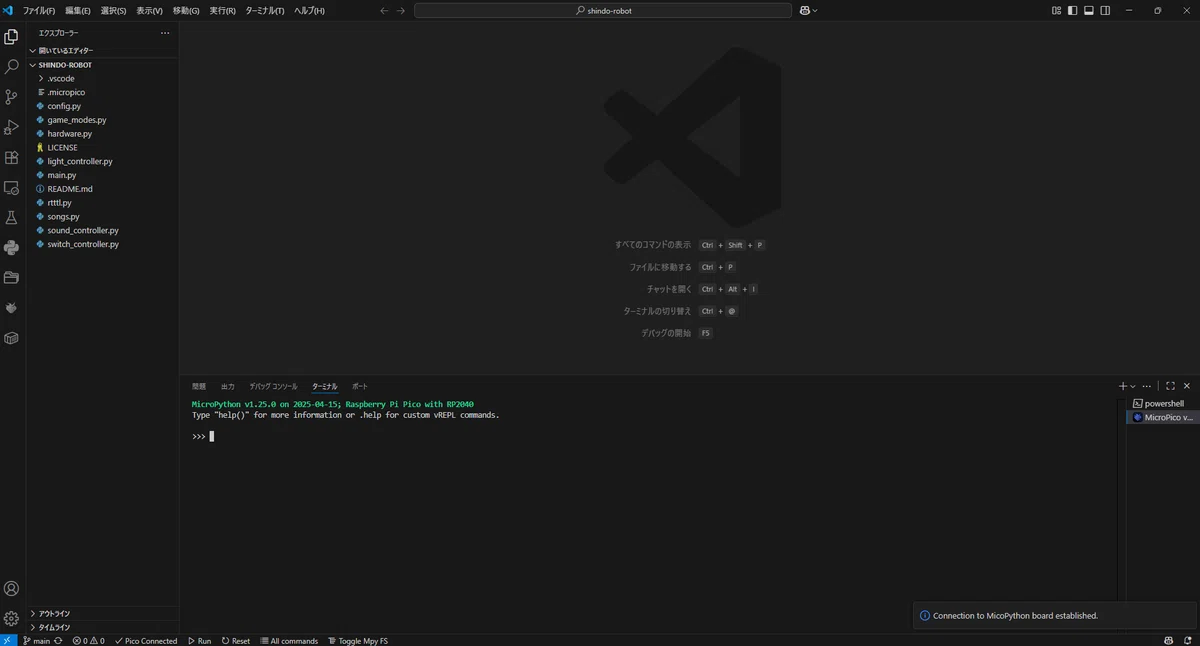The height and width of the screenshot is (646, 1200).
Task: Click All commands in status bar
Action: click(289, 641)
